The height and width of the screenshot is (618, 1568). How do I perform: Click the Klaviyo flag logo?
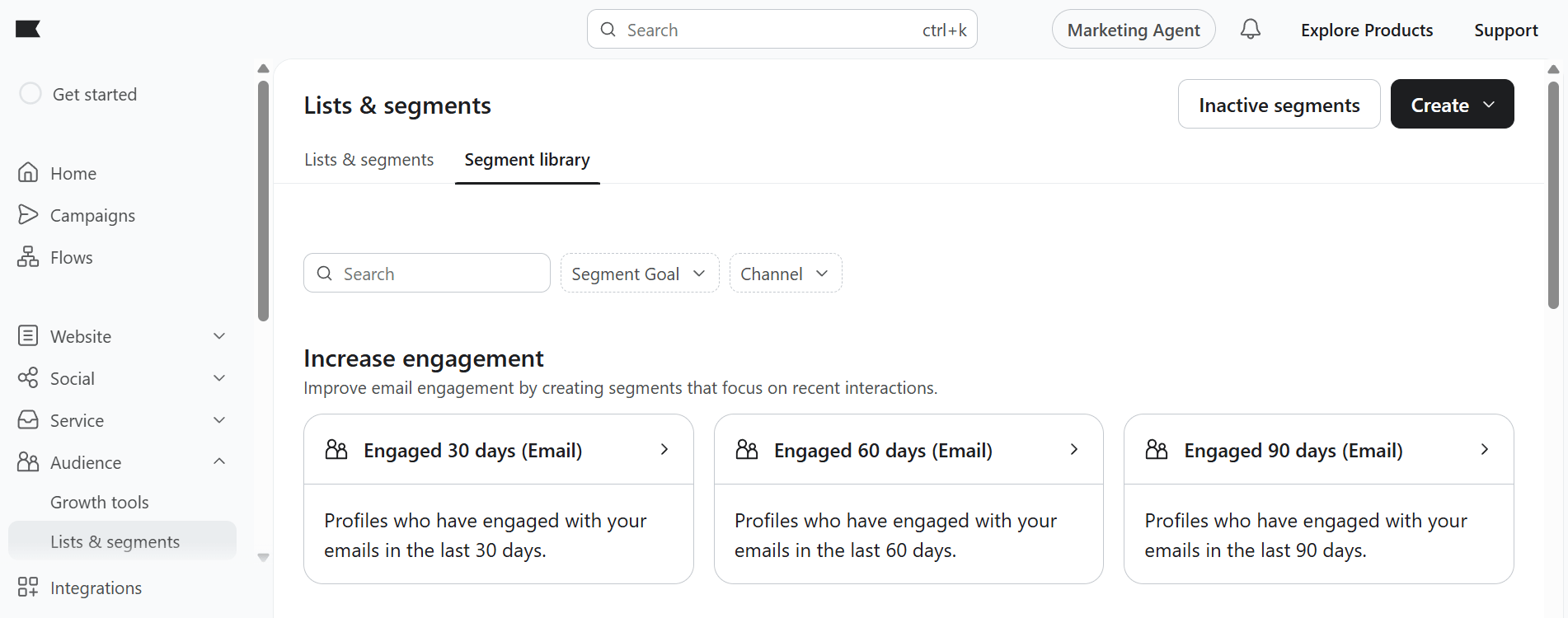click(x=28, y=30)
